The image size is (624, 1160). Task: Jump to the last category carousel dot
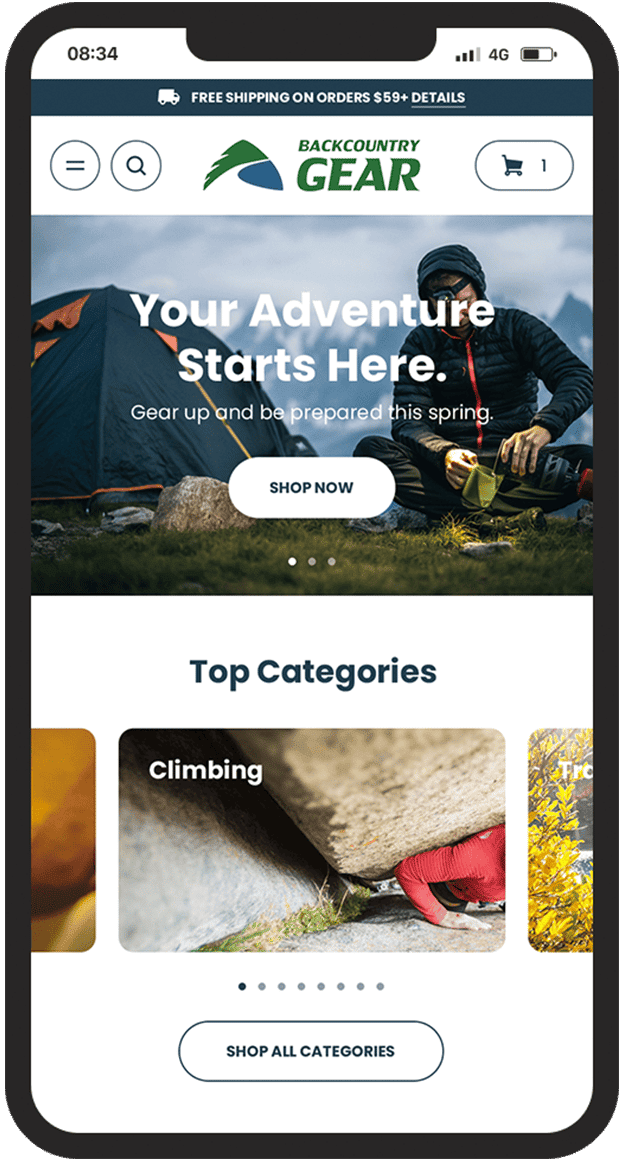(380, 986)
